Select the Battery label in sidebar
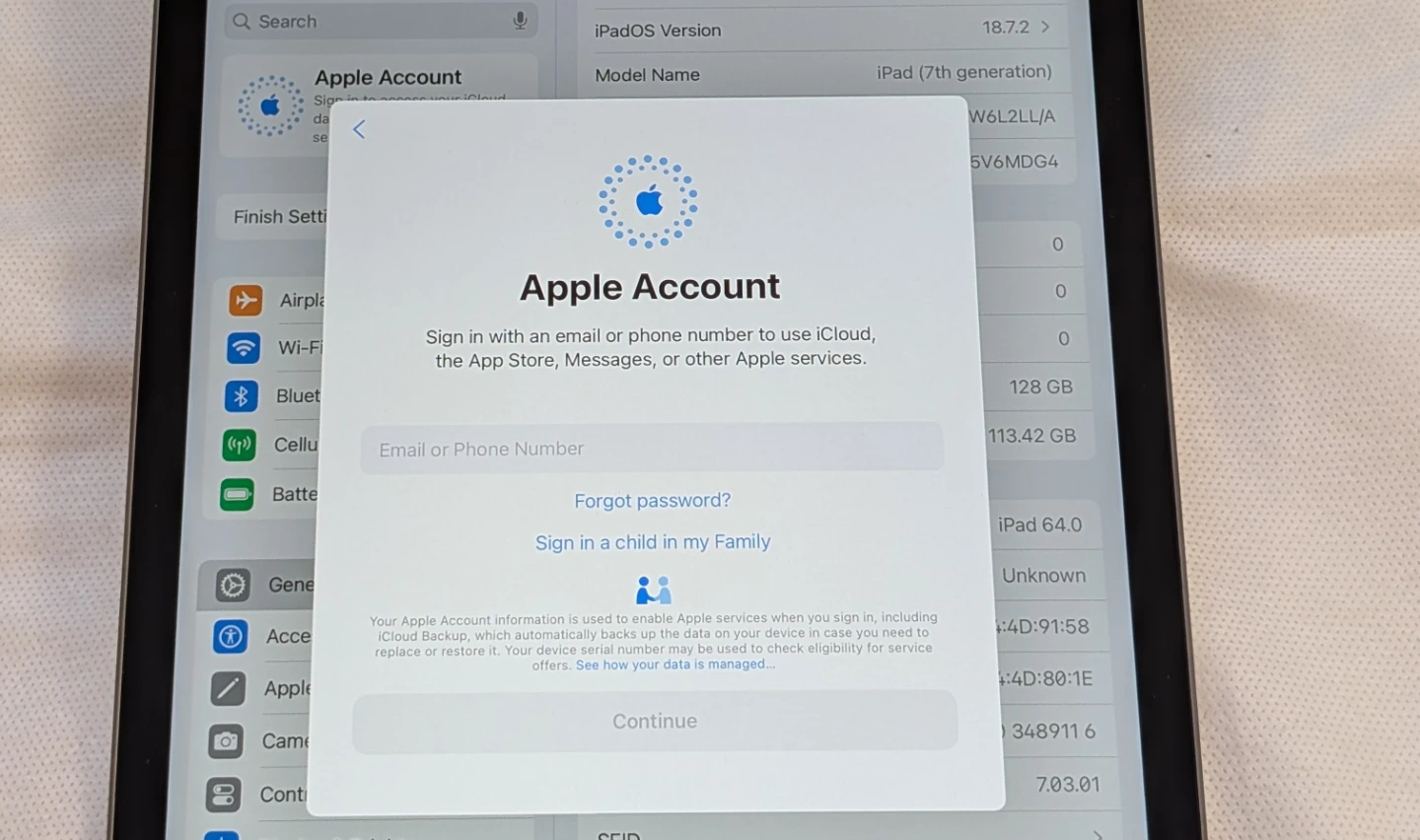Screen dimensions: 1420x840 [294, 494]
